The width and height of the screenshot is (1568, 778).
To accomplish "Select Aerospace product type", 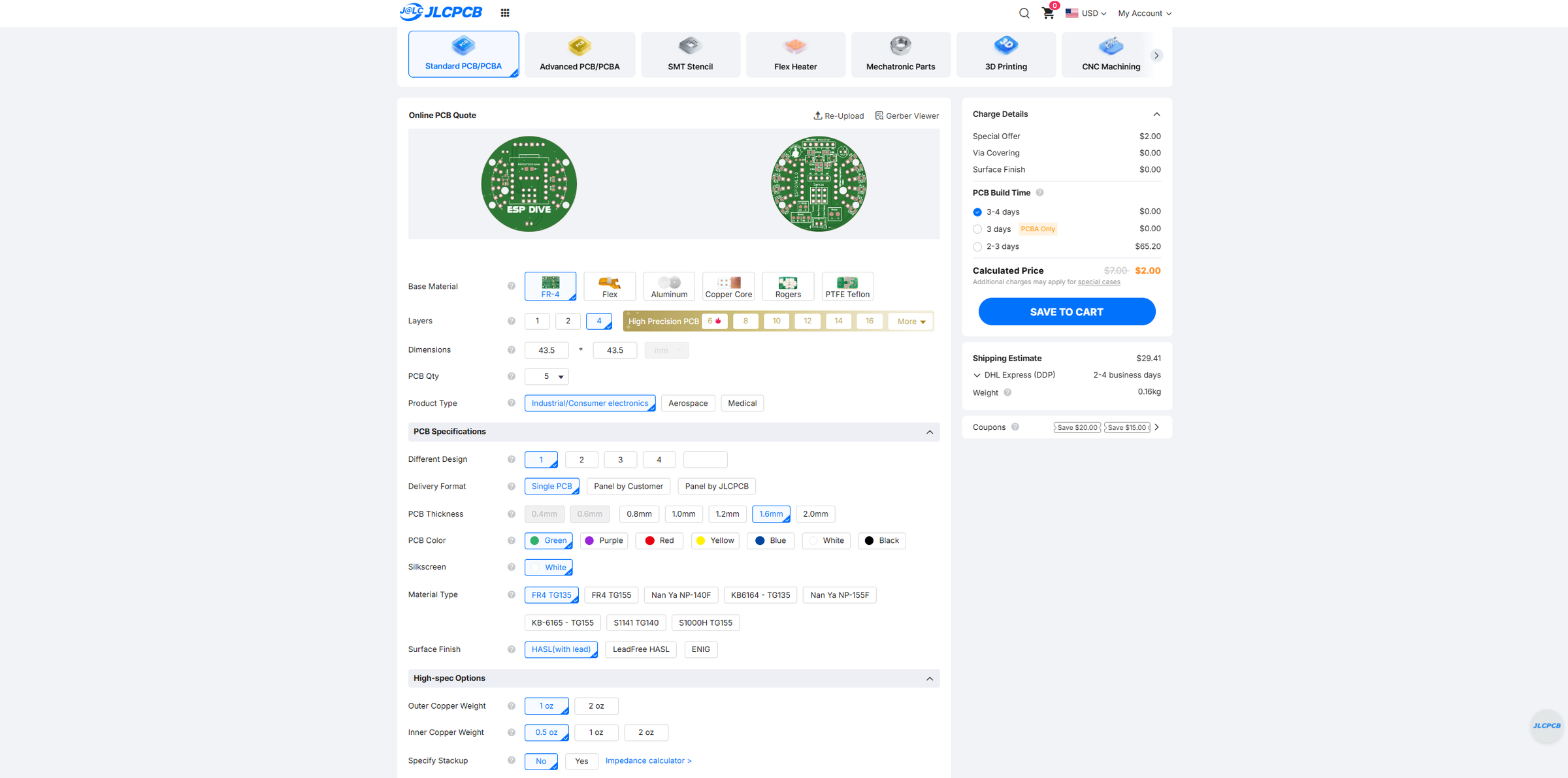I will (x=688, y=403).
